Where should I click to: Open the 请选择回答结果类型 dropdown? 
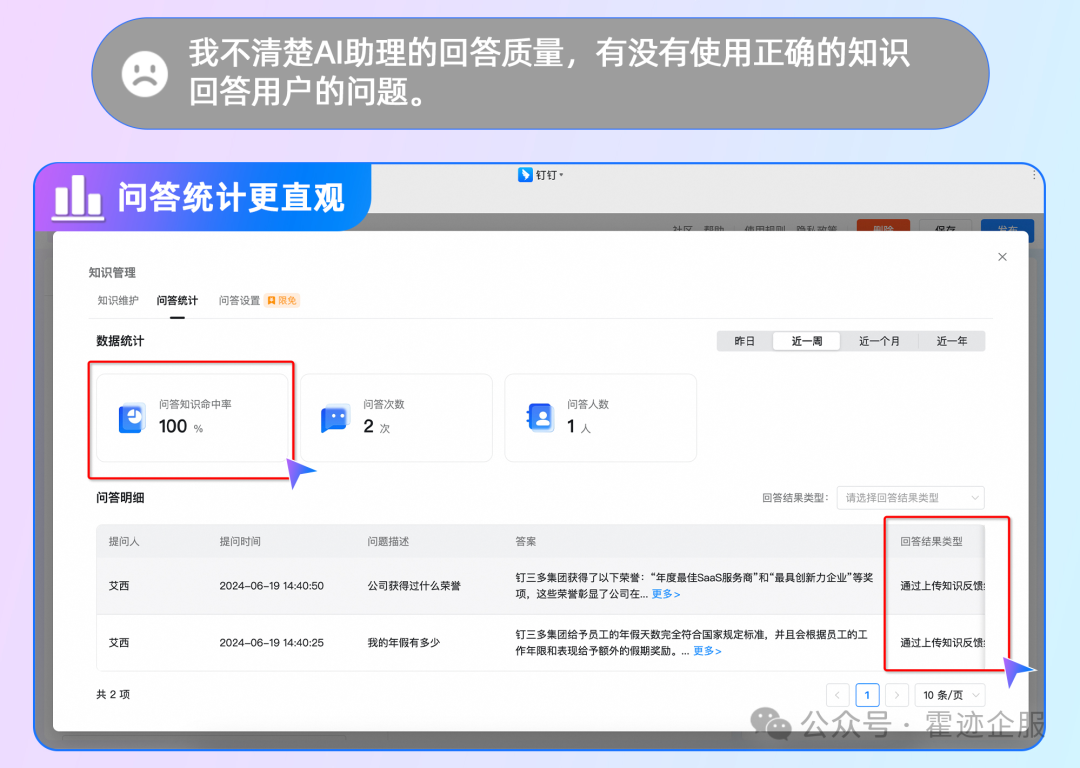(x=910, y=497)
